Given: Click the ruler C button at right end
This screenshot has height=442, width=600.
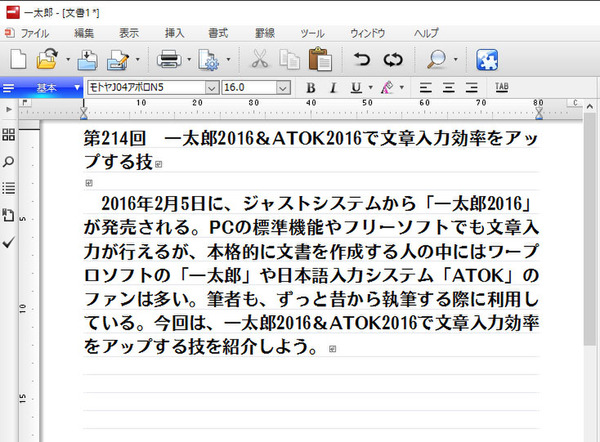Looking at the screenshot, I should (x=575, y=103).
